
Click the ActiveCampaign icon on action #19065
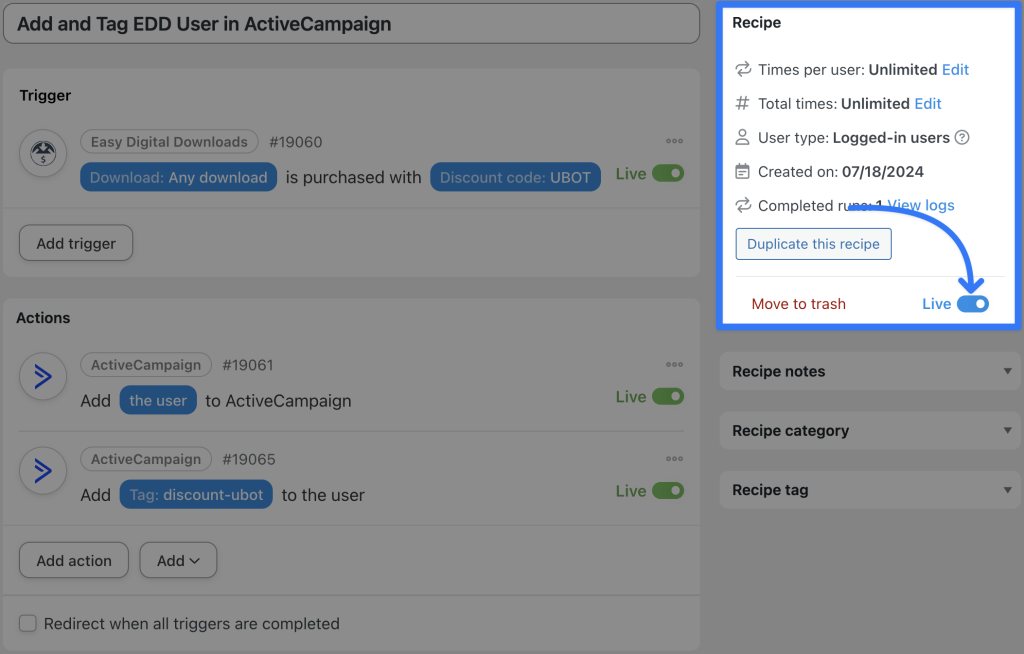(x=42, y=471)
